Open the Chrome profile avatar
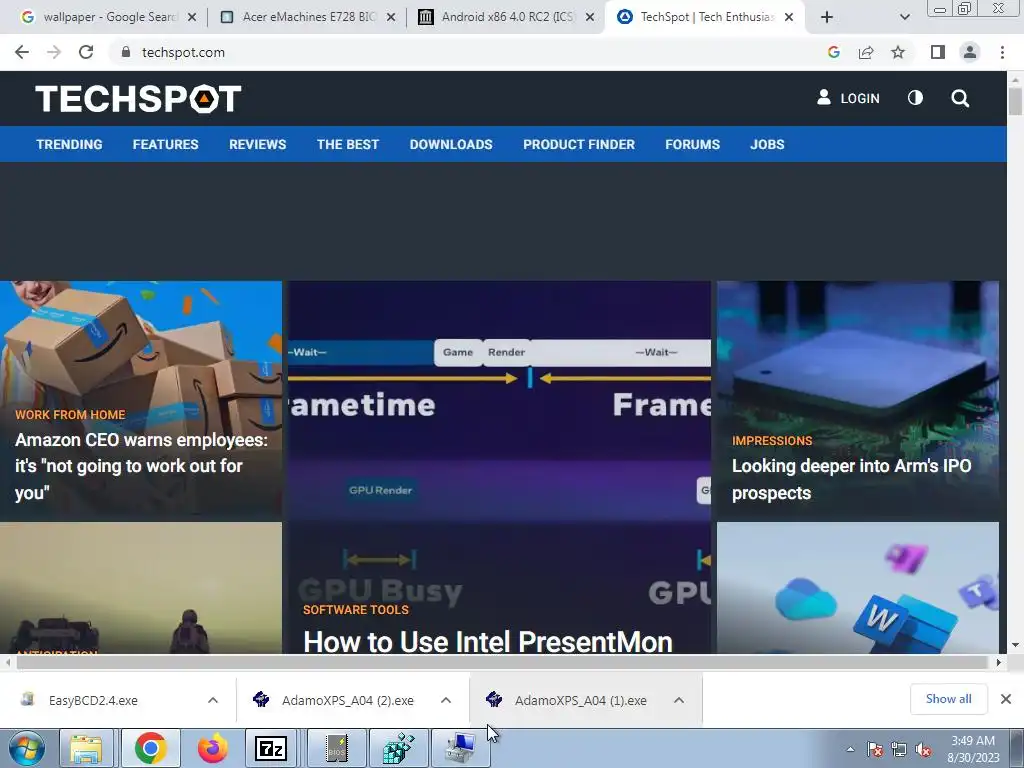 970,52
